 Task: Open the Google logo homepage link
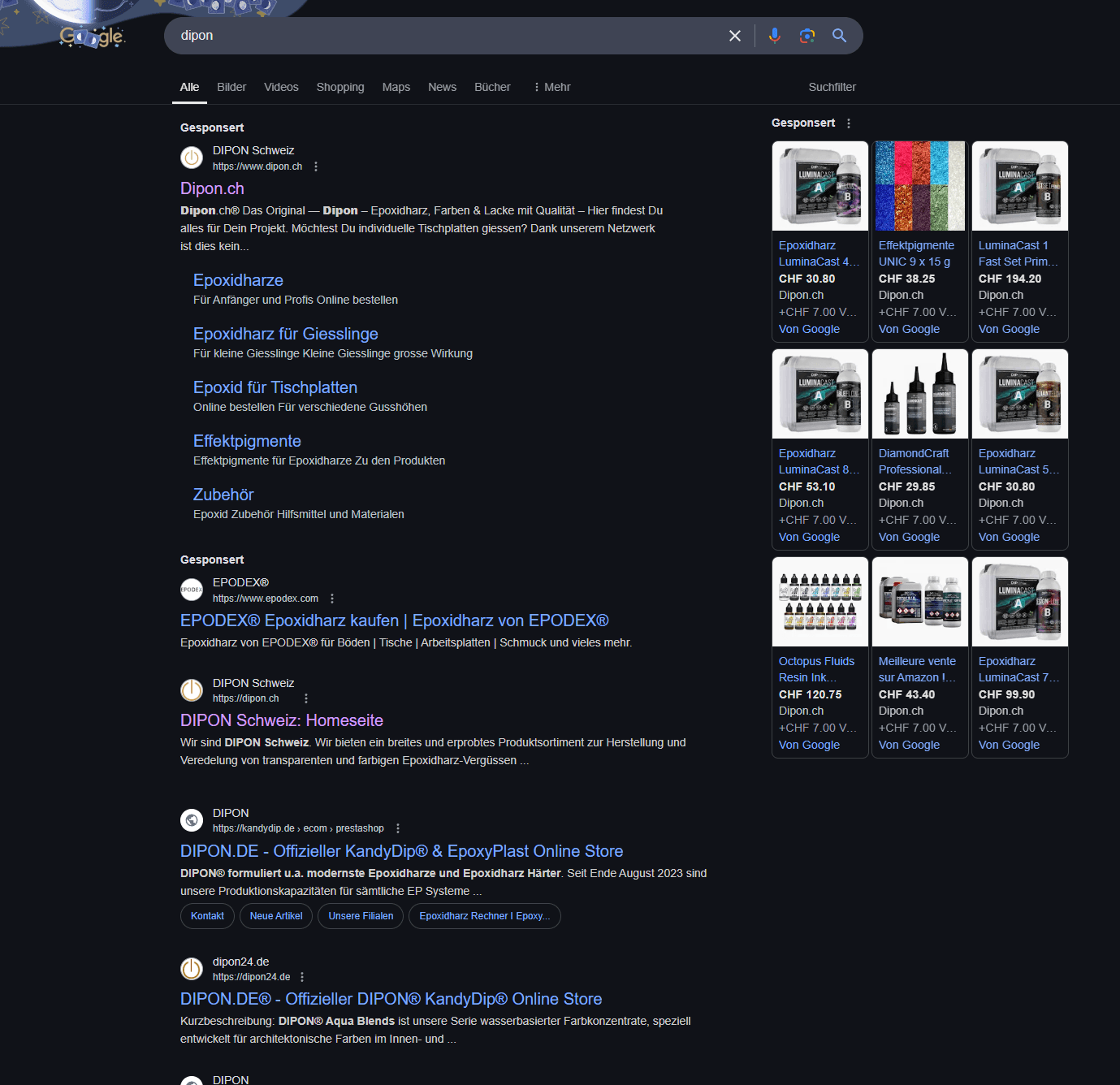(x=92, y=37)
